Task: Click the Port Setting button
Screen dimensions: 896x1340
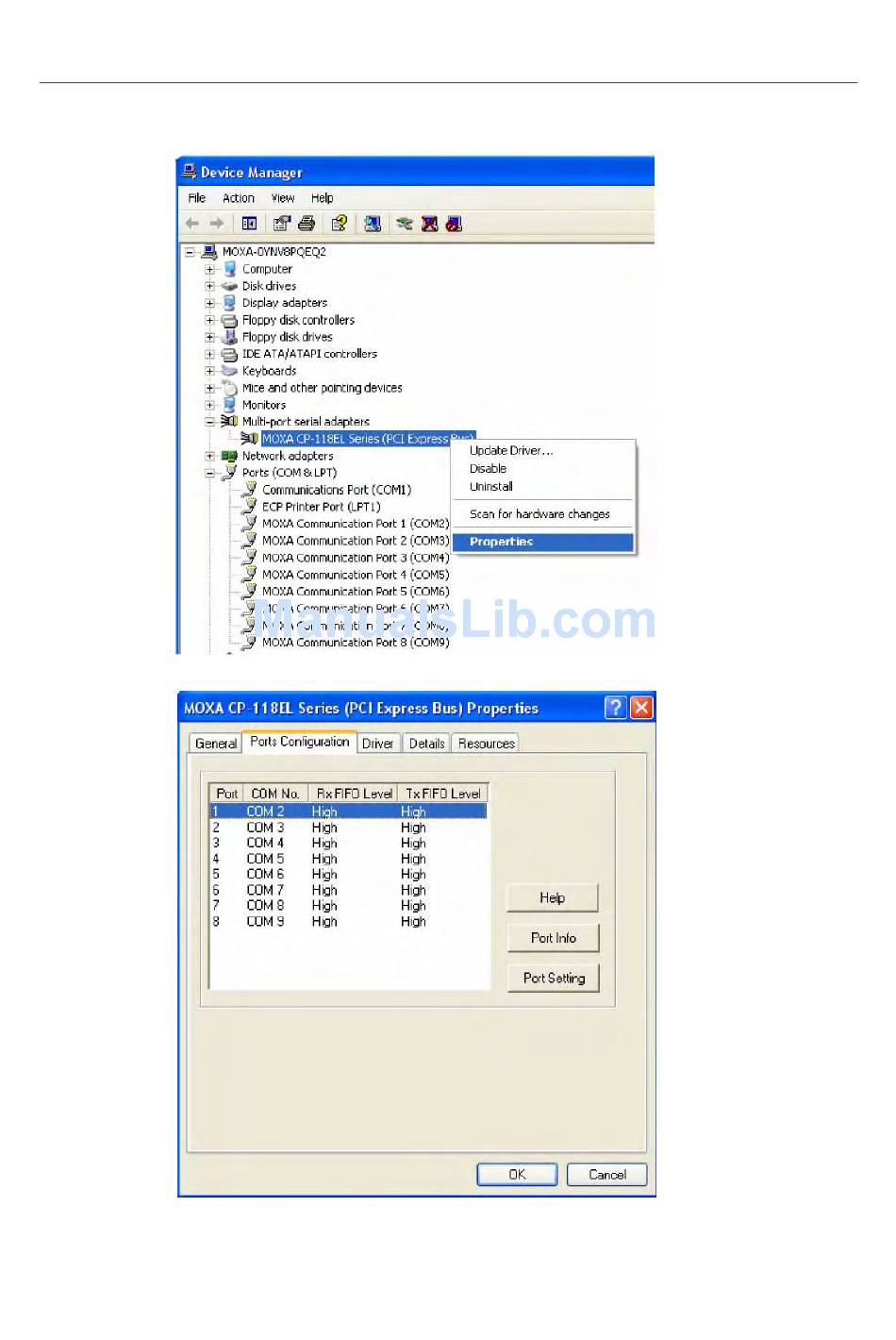Action: click(554, 979)
